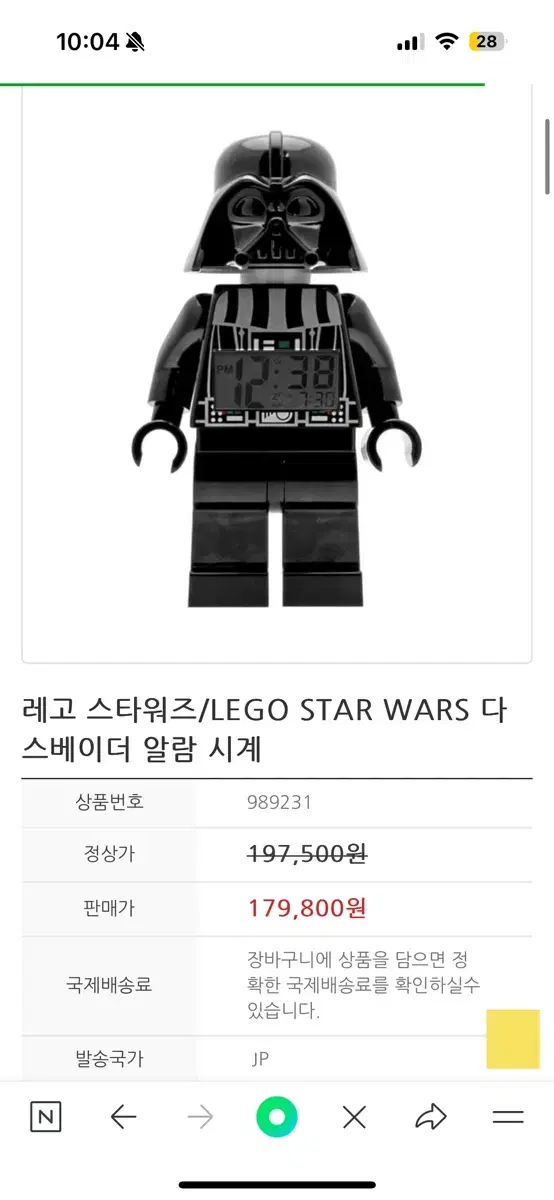The image size is (554, 1200).
Task: Tap the Naver N home icon
Action: pos(45,1117)
